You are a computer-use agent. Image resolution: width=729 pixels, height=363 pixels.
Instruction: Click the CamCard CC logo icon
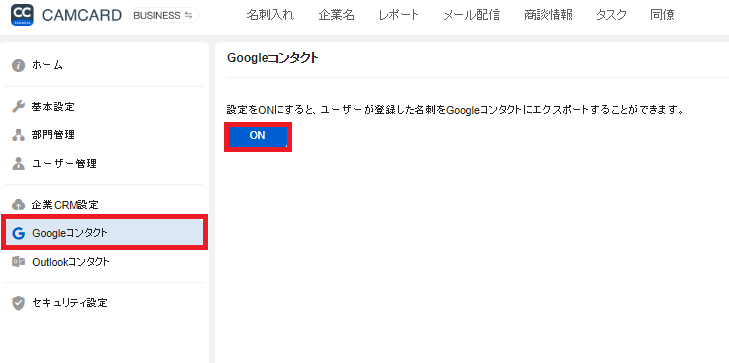(22, 15)
